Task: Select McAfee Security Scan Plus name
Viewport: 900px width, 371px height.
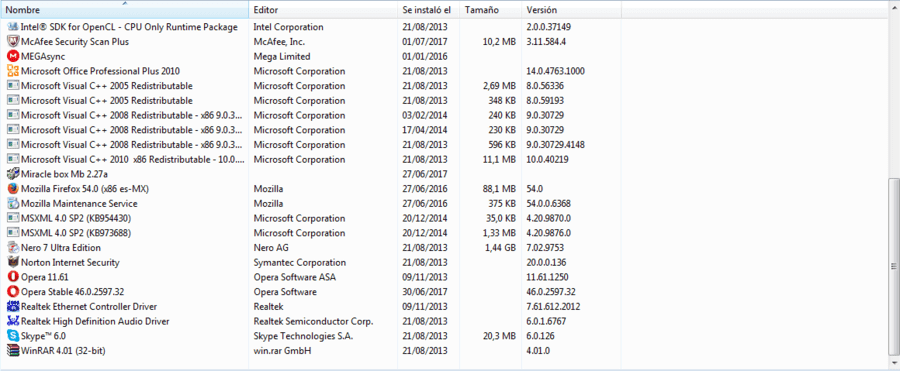Action: (x=75, y=41)
